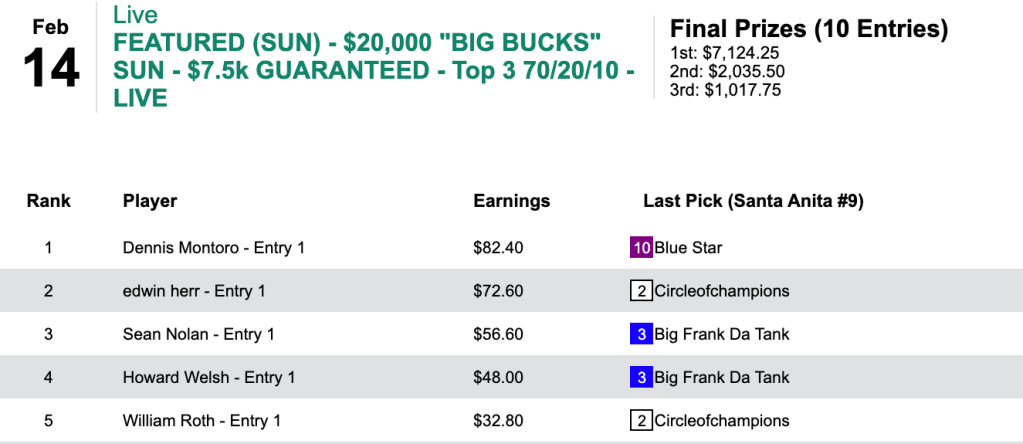The height and width of the screenshot is (444, 1023).
Task: Click the purple number 10 saddle badge
Action: click(x=641, y=248)
